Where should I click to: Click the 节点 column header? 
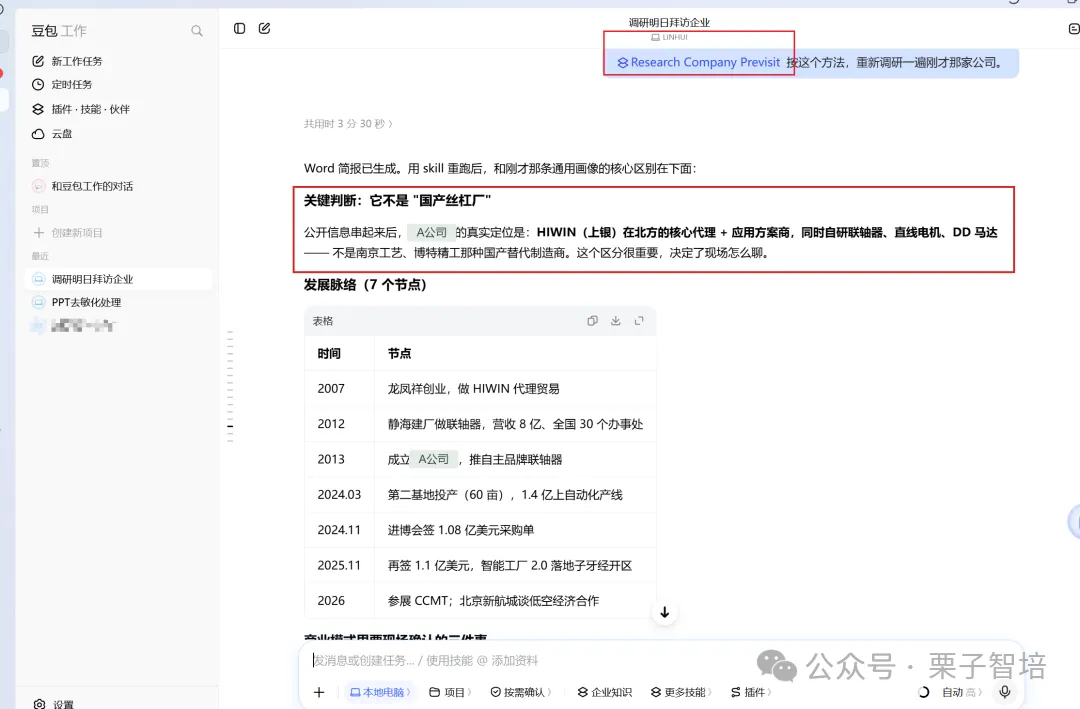click(399, 353)
